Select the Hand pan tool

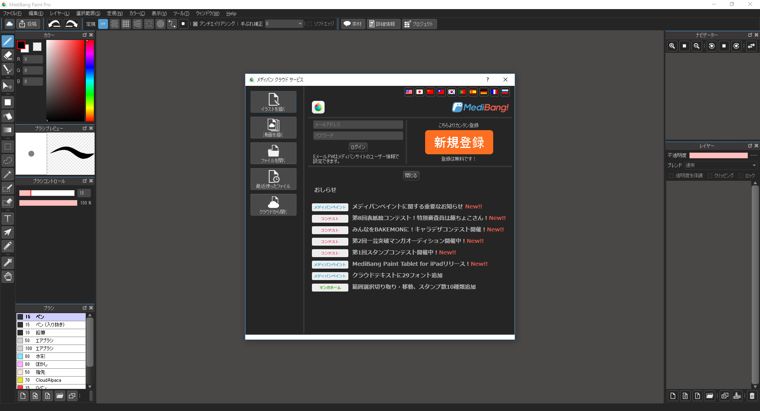7,277
